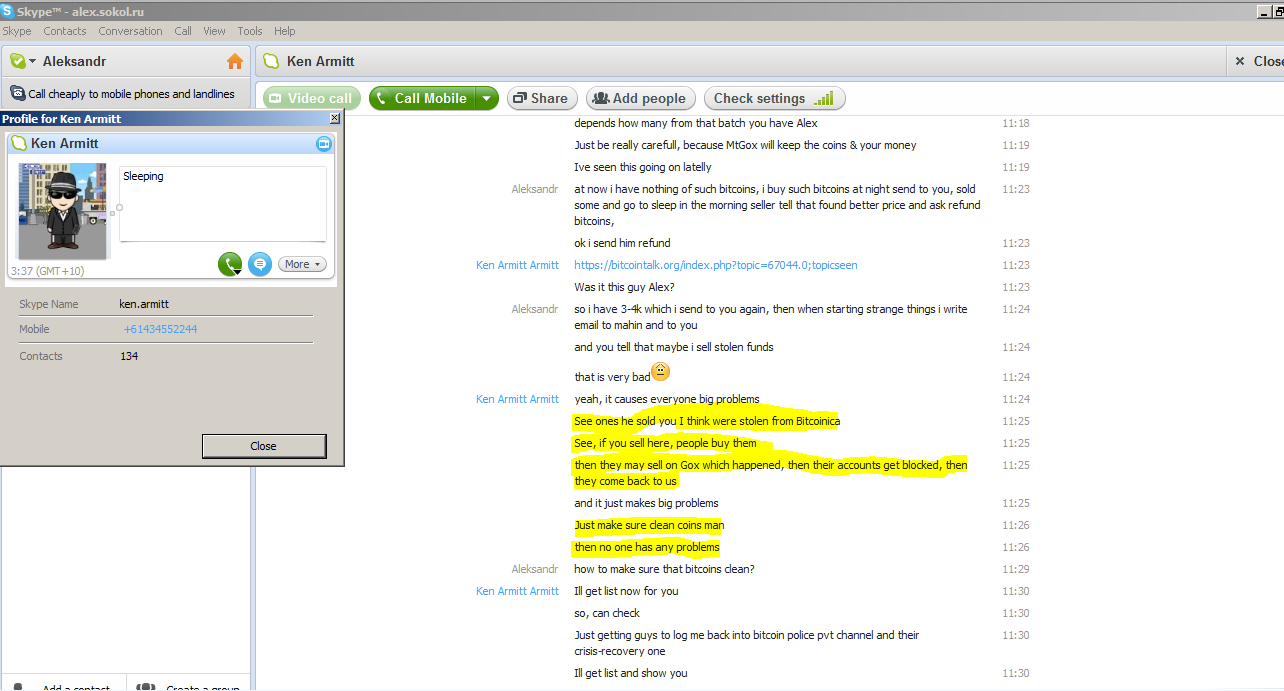Viewport: 1284px width, 691px height.
Task: Expand the Call Mobile dropdown arrow
Action: click(x=486, y=98)
